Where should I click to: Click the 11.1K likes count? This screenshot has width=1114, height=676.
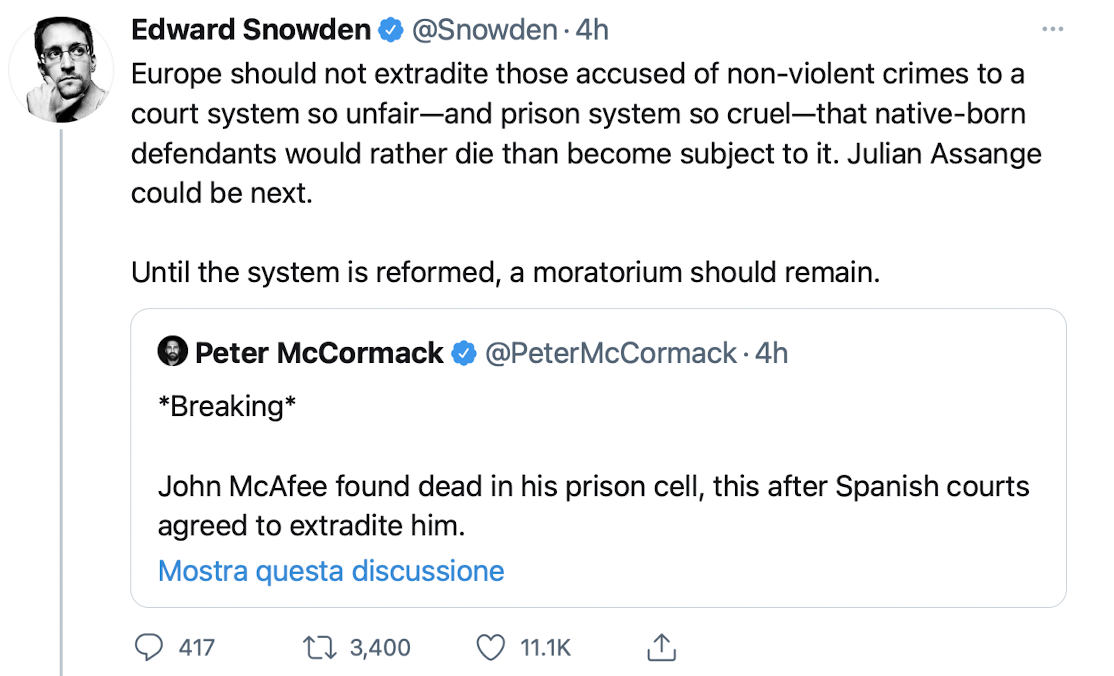[546, 648]
